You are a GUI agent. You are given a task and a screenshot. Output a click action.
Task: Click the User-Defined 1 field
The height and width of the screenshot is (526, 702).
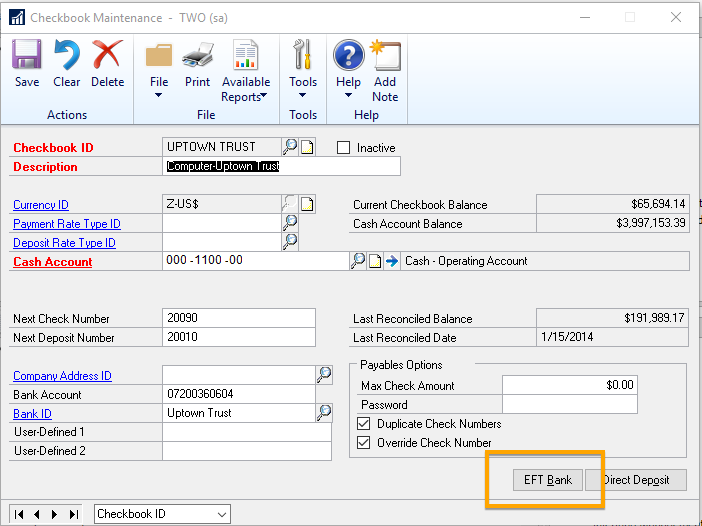247,432
